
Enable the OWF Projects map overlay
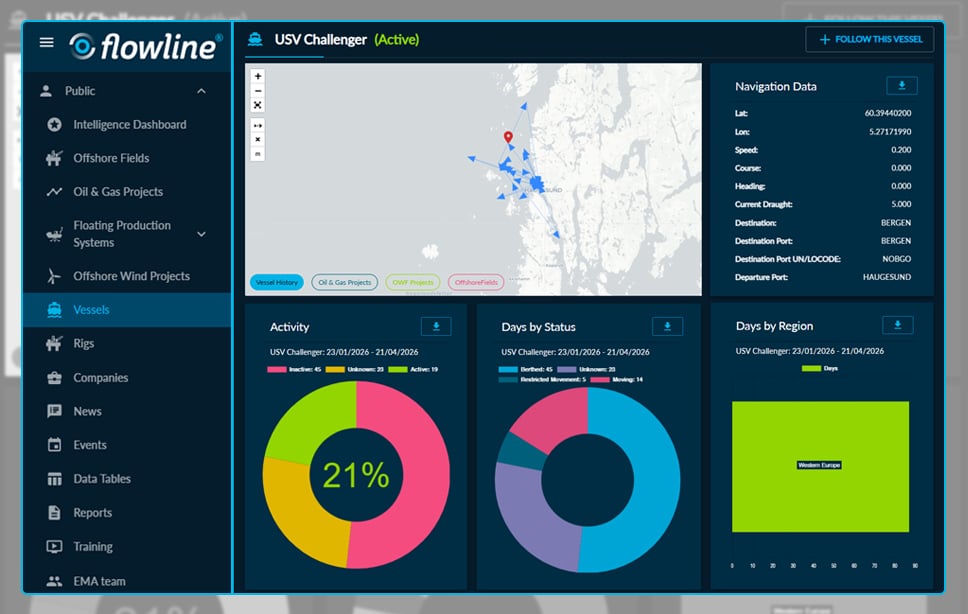tap(412, 282)
